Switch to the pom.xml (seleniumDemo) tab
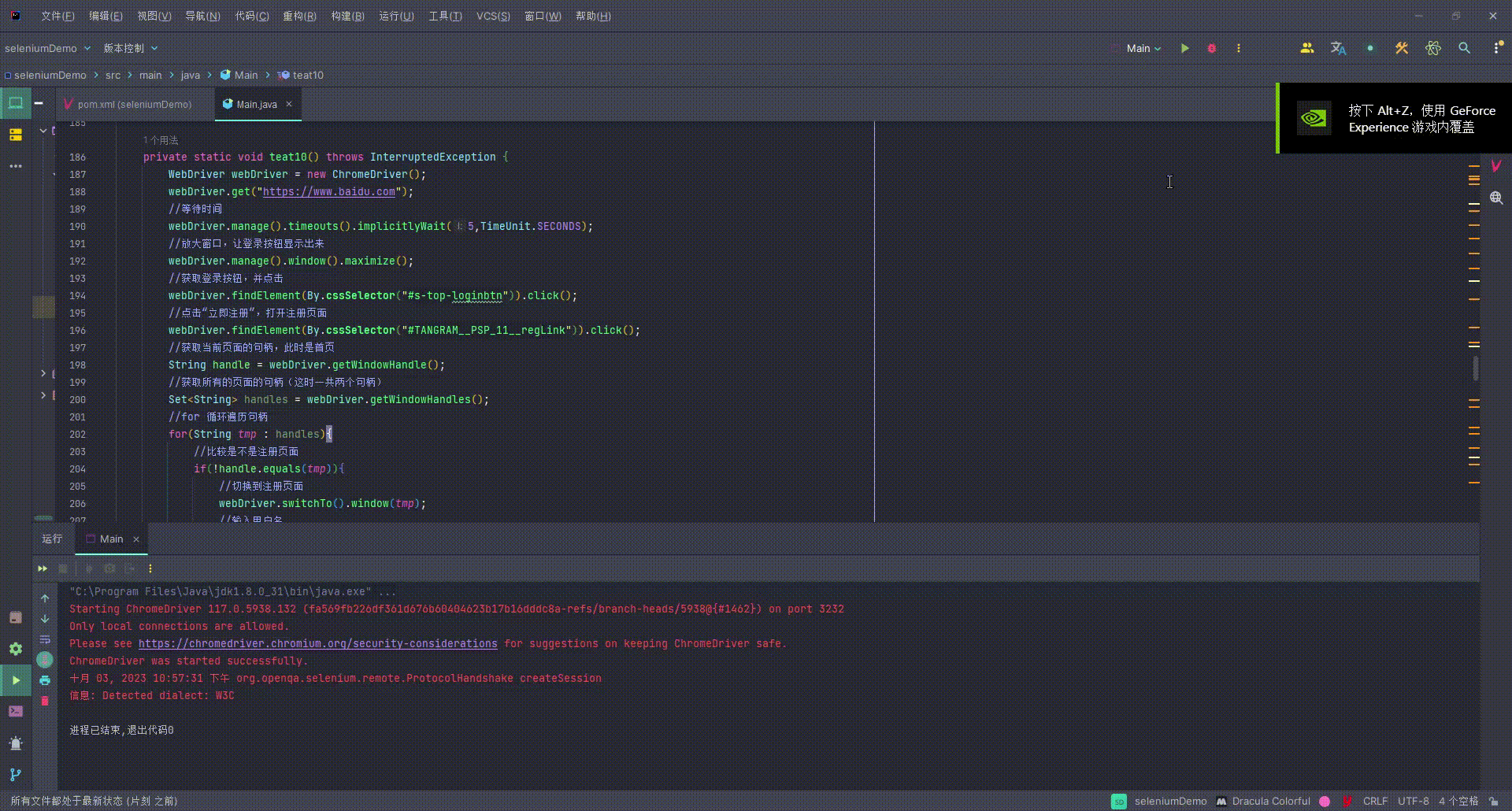The image size is (1512, 811). 134,104
